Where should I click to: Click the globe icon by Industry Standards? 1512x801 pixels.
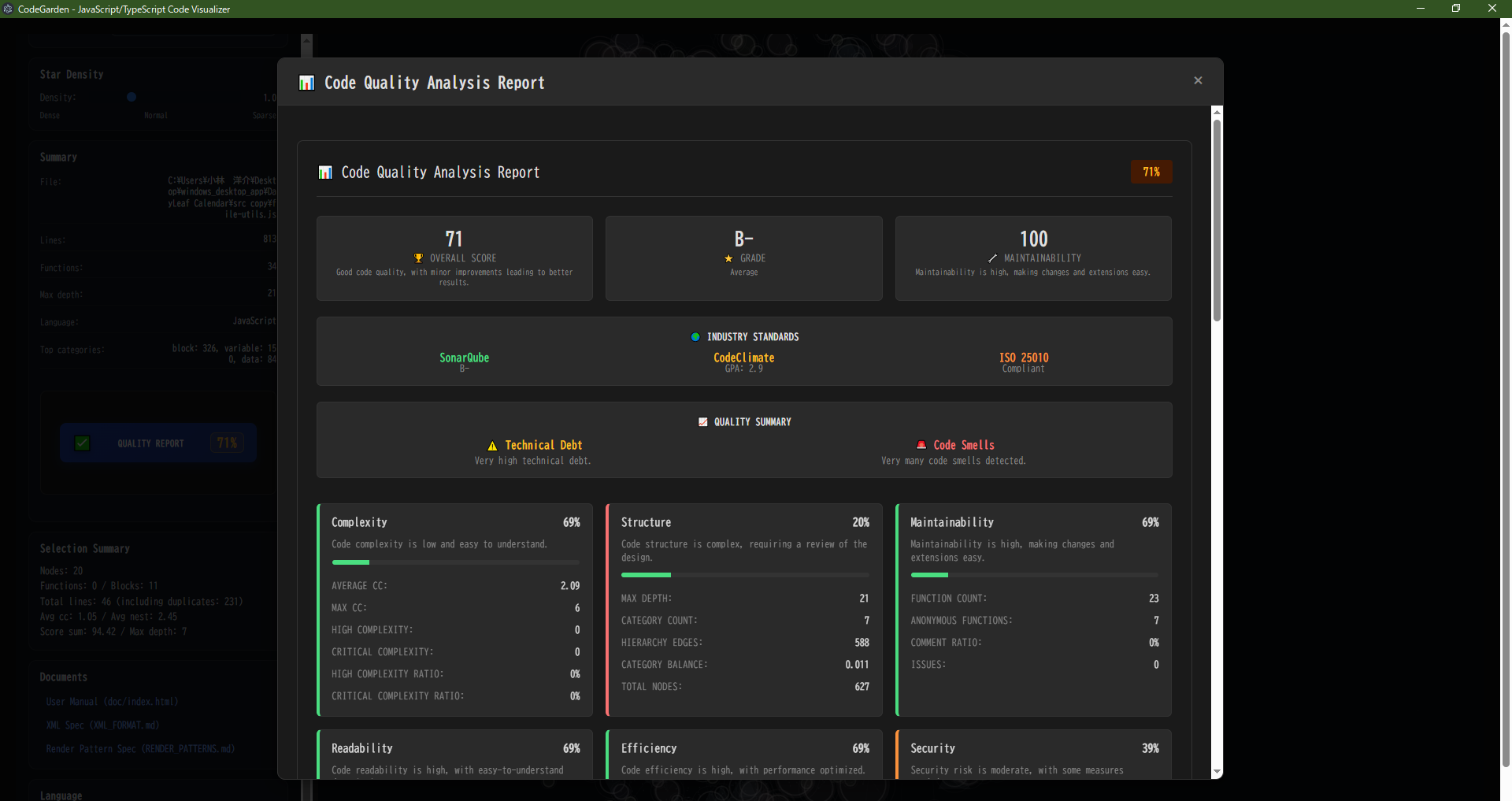695,337
